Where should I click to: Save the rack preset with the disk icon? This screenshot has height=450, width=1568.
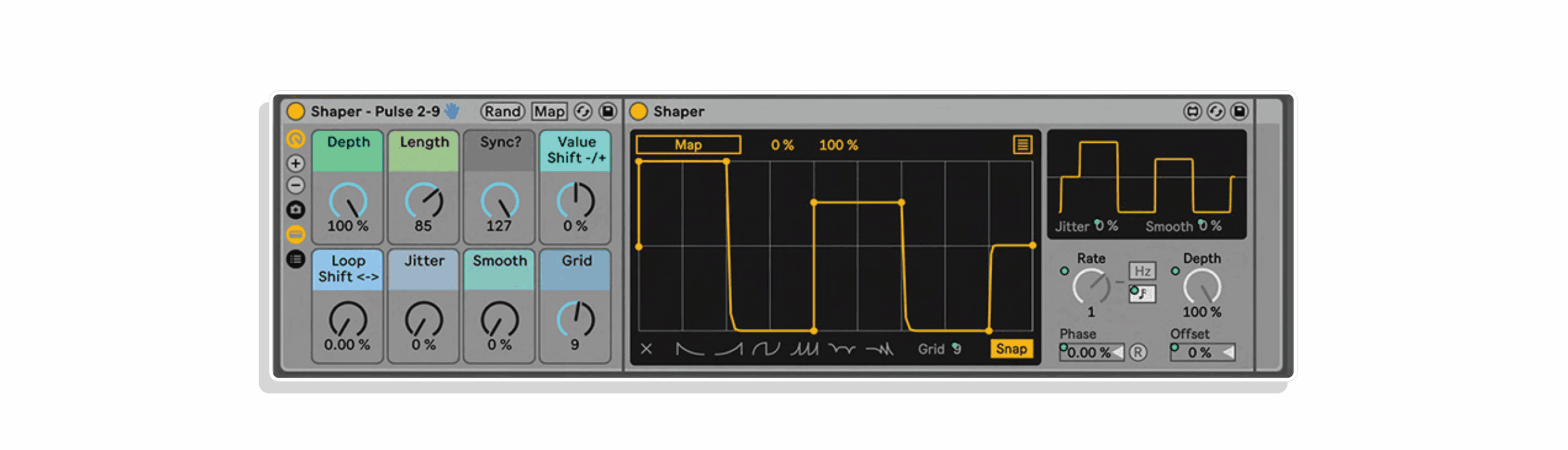608,111
